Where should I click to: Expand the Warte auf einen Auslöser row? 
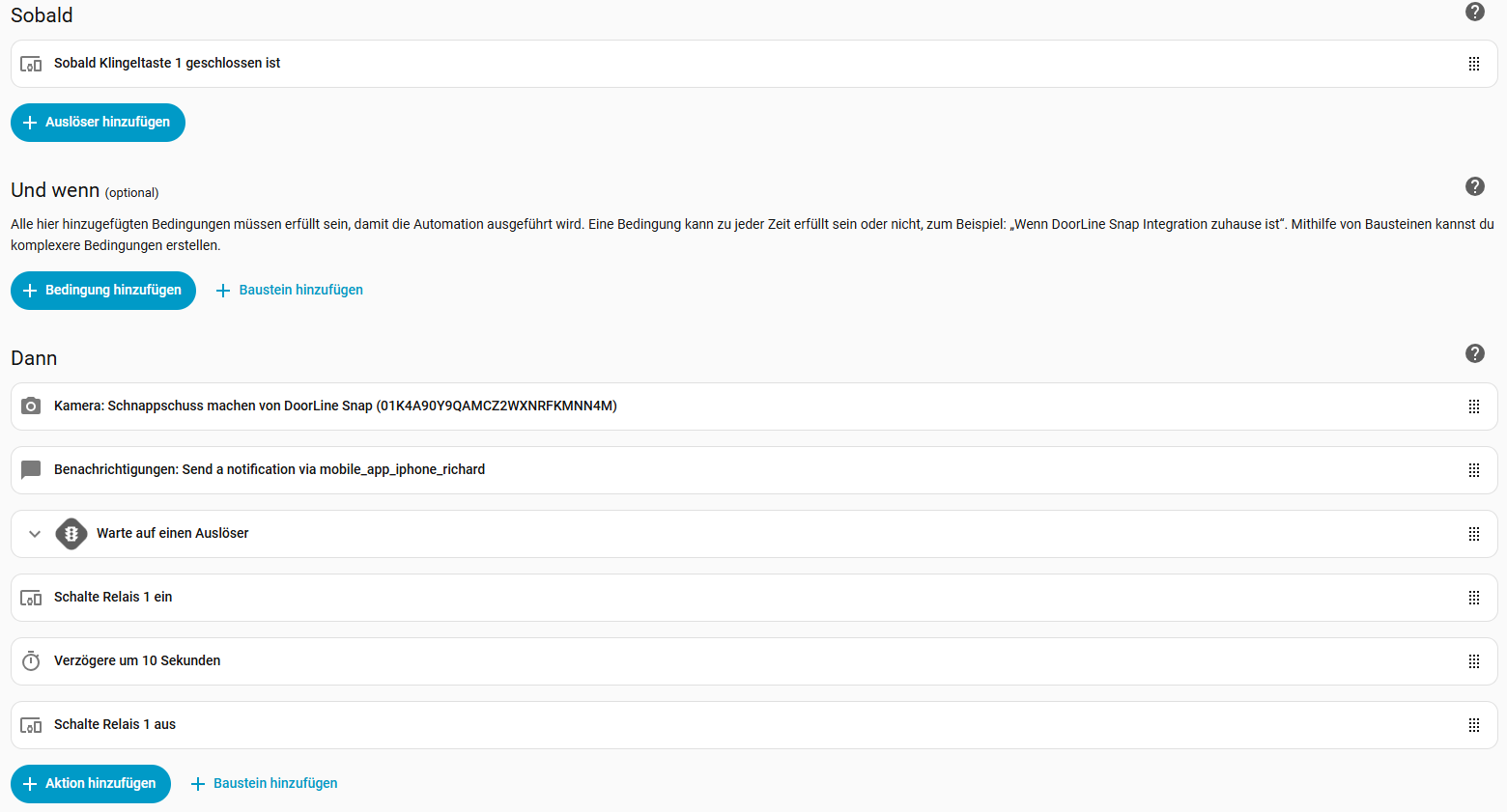click(35, 534)
